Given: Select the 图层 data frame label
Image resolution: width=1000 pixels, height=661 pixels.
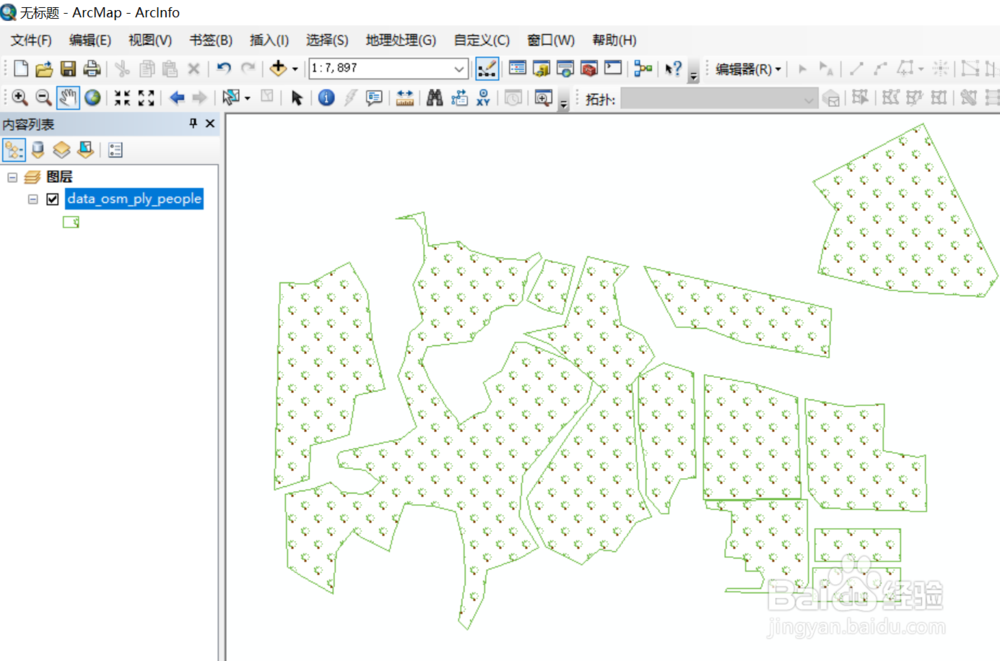Looking at the screenshot, I should 59,177.
